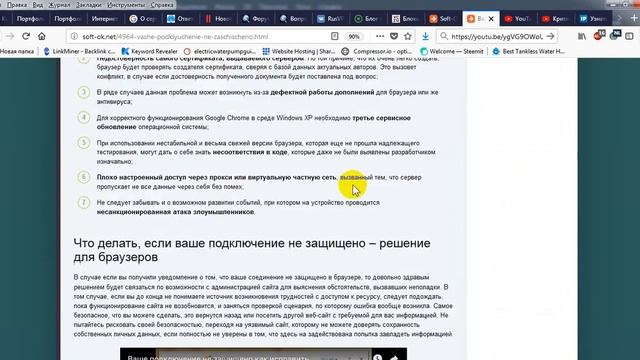
Task: Toggle the sidebar icon
Action: tap(629, 36)
